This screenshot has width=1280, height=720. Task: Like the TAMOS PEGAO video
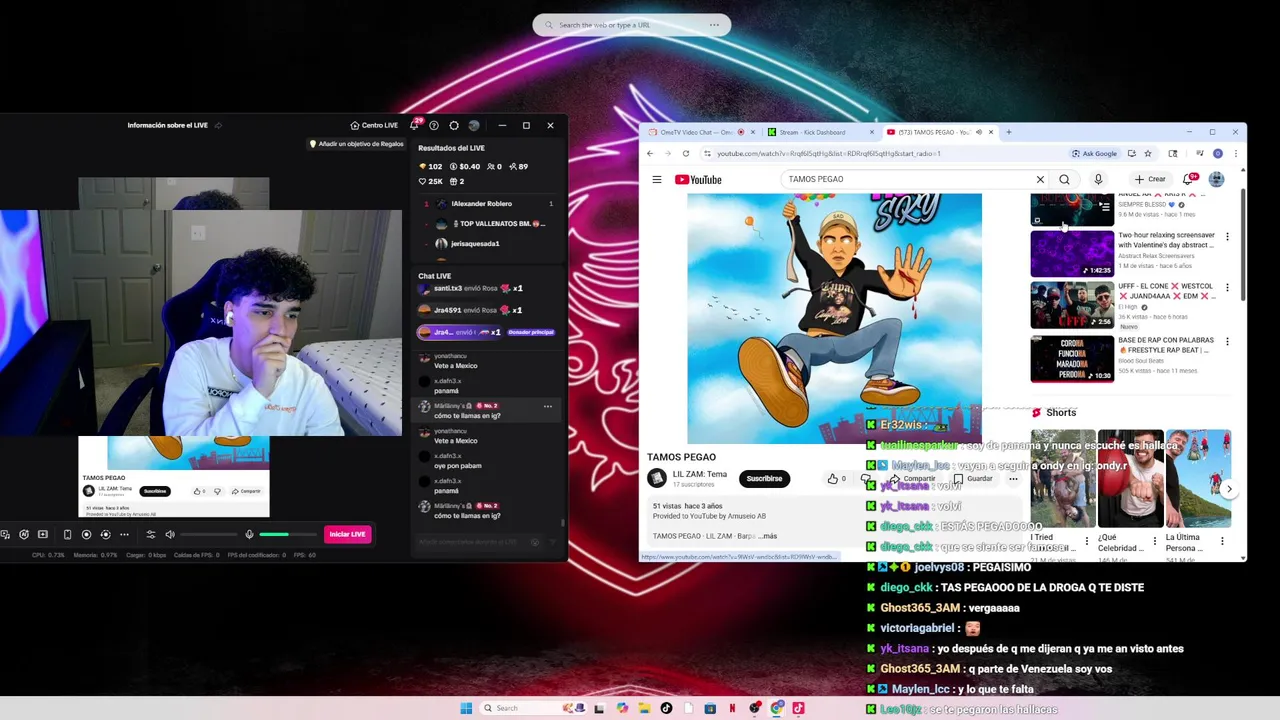pos(835,478)
